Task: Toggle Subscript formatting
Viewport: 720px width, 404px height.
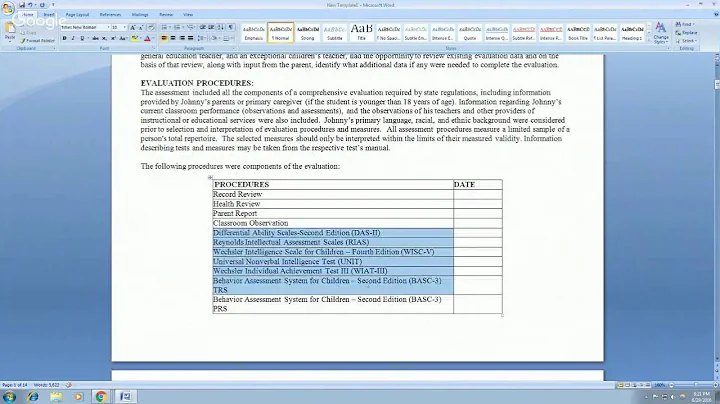Action: click(105, 38)
